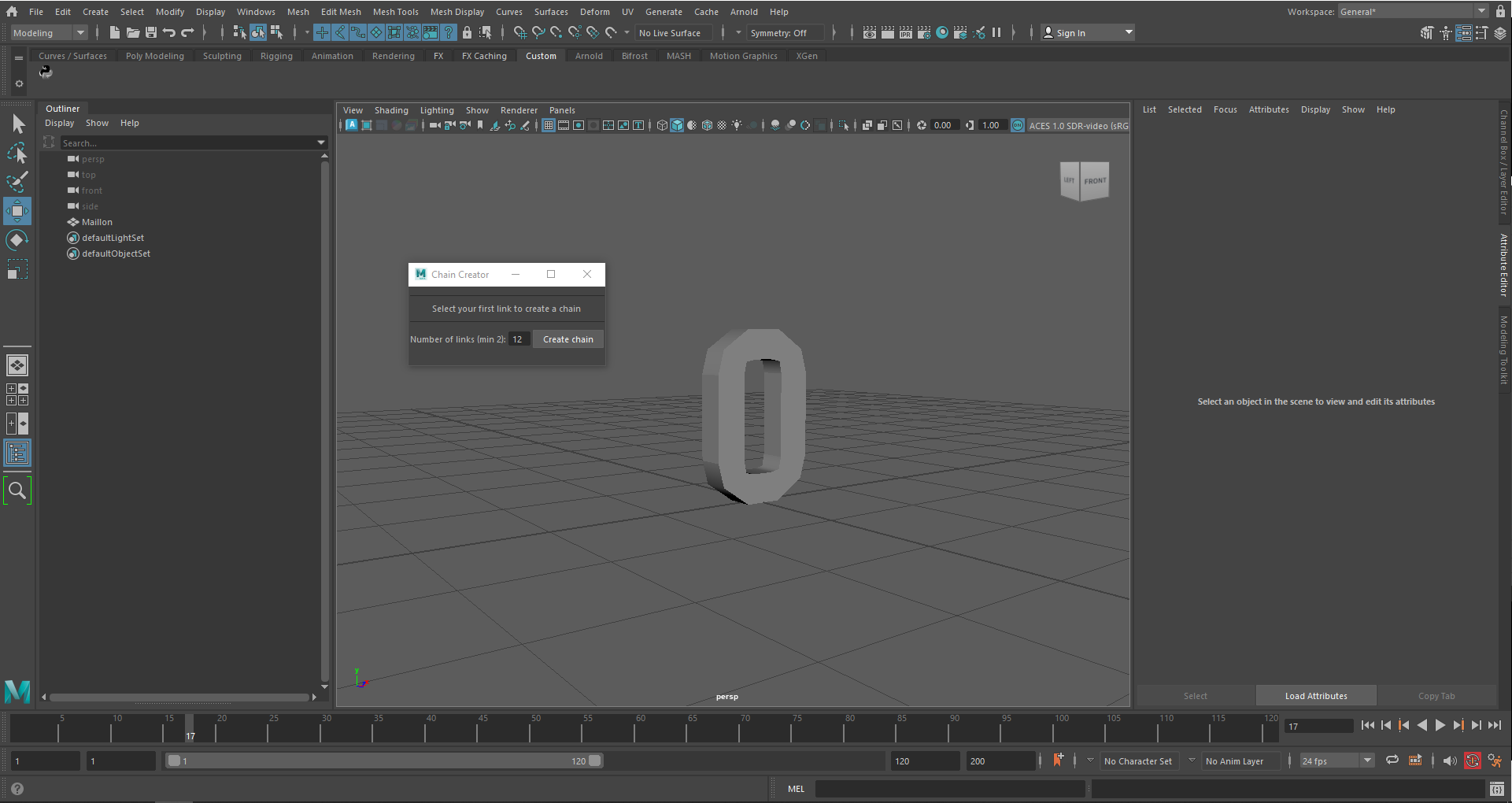Click the Create chain button

pyautogui.click(x=567, y=339)
